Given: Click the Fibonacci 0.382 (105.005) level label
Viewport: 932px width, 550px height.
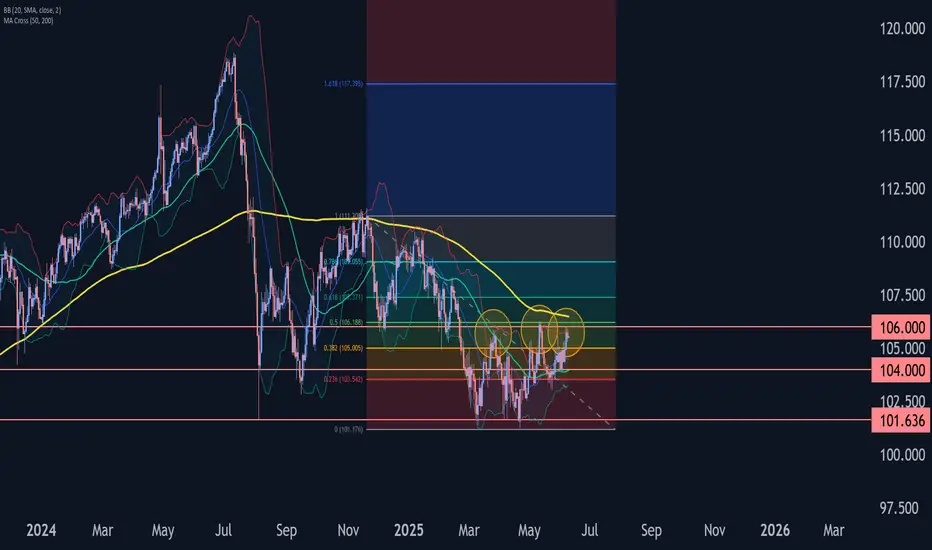Looking at the screenshot, I should (343, 348).
